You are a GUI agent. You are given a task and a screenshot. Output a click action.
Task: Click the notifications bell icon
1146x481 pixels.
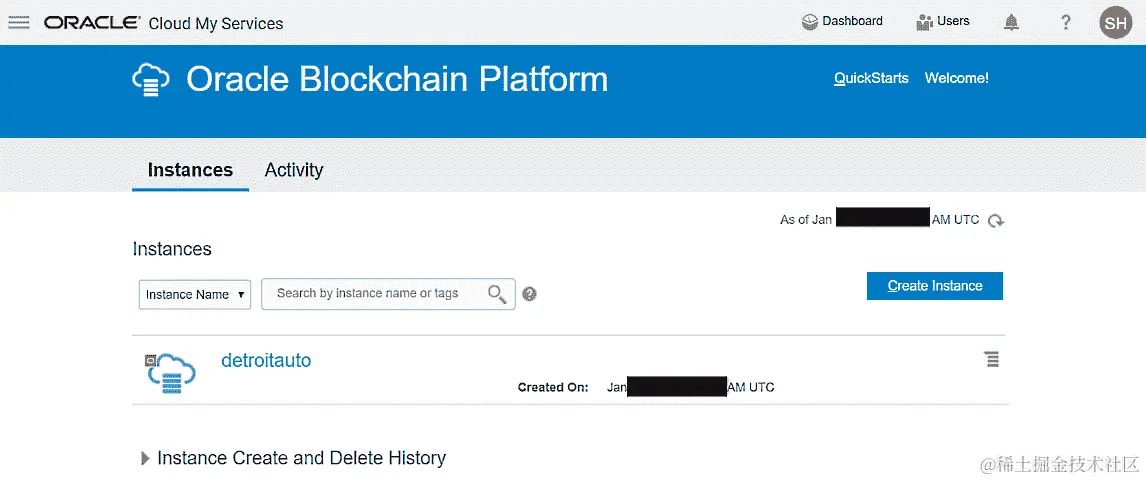(1012, 22)
